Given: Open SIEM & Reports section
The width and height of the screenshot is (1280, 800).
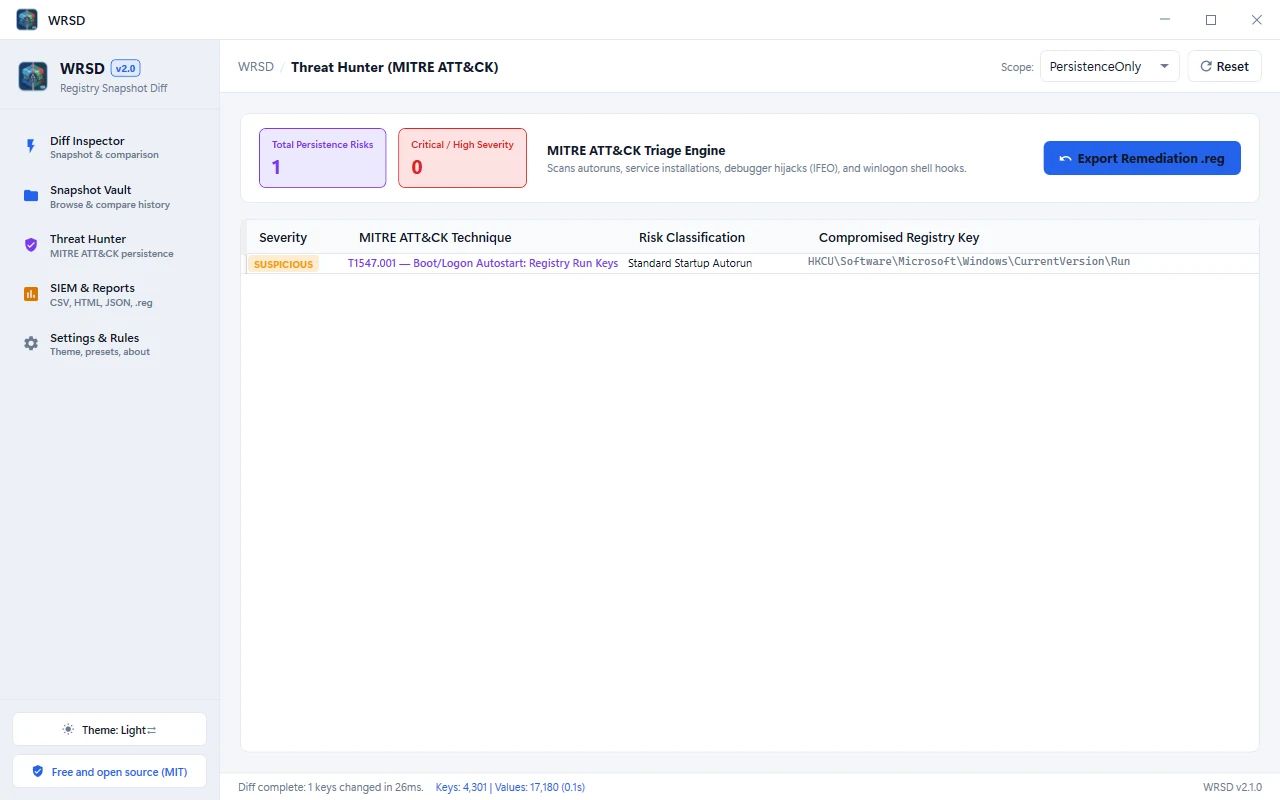Looking at the screenshot, I should point(110,294).
